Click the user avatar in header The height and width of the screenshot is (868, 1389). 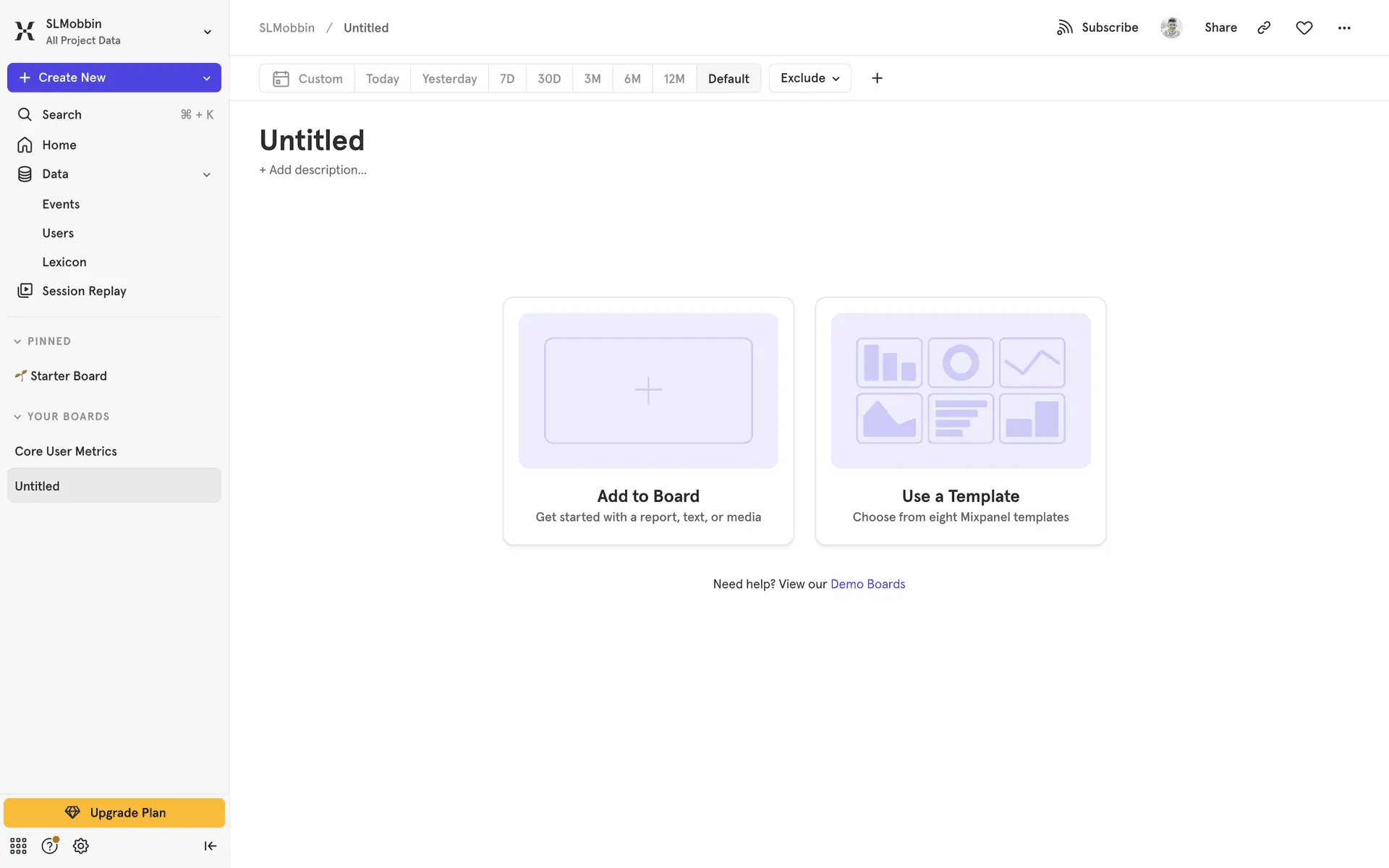point(1171,27)
